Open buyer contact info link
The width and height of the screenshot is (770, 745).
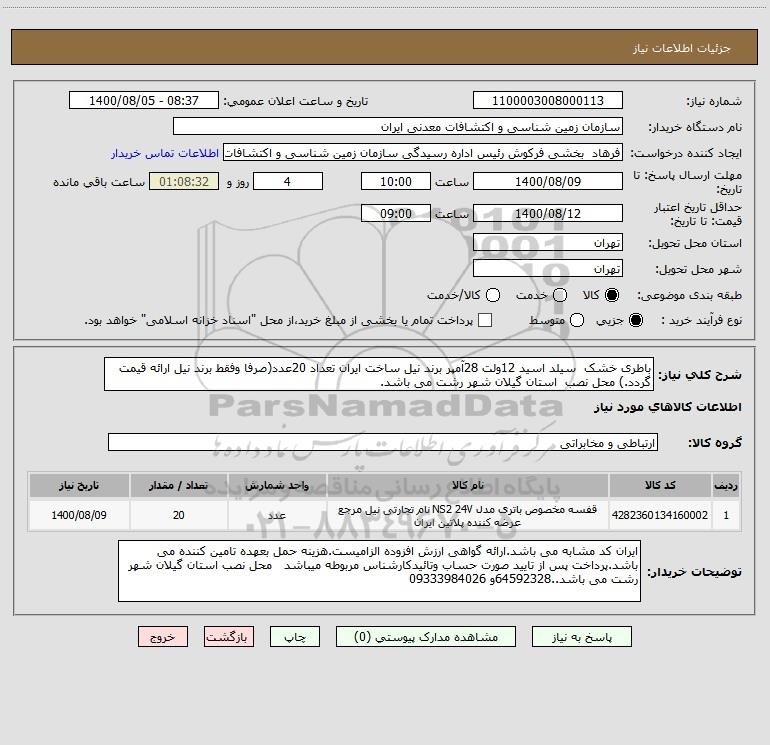click(x=165, y=153)
